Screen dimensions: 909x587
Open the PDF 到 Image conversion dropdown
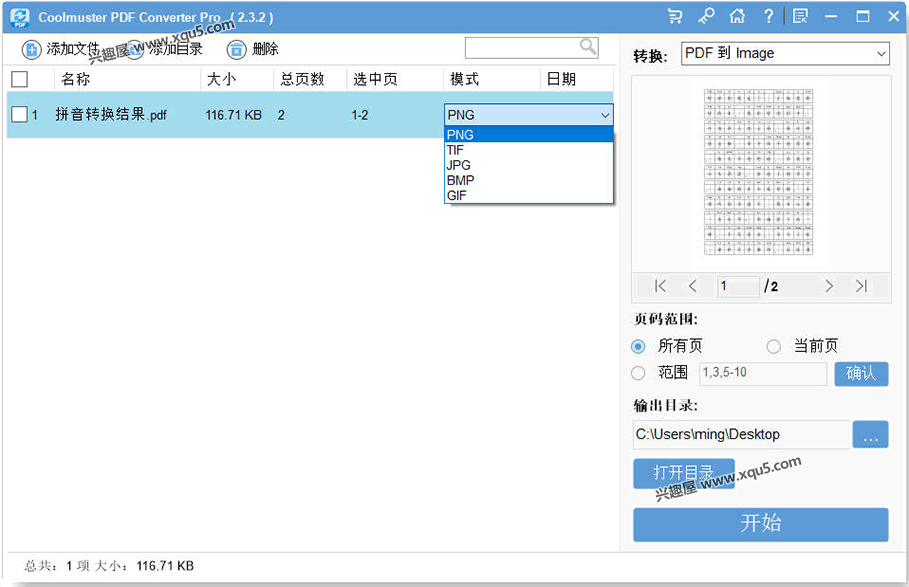[x=783, y=52]
